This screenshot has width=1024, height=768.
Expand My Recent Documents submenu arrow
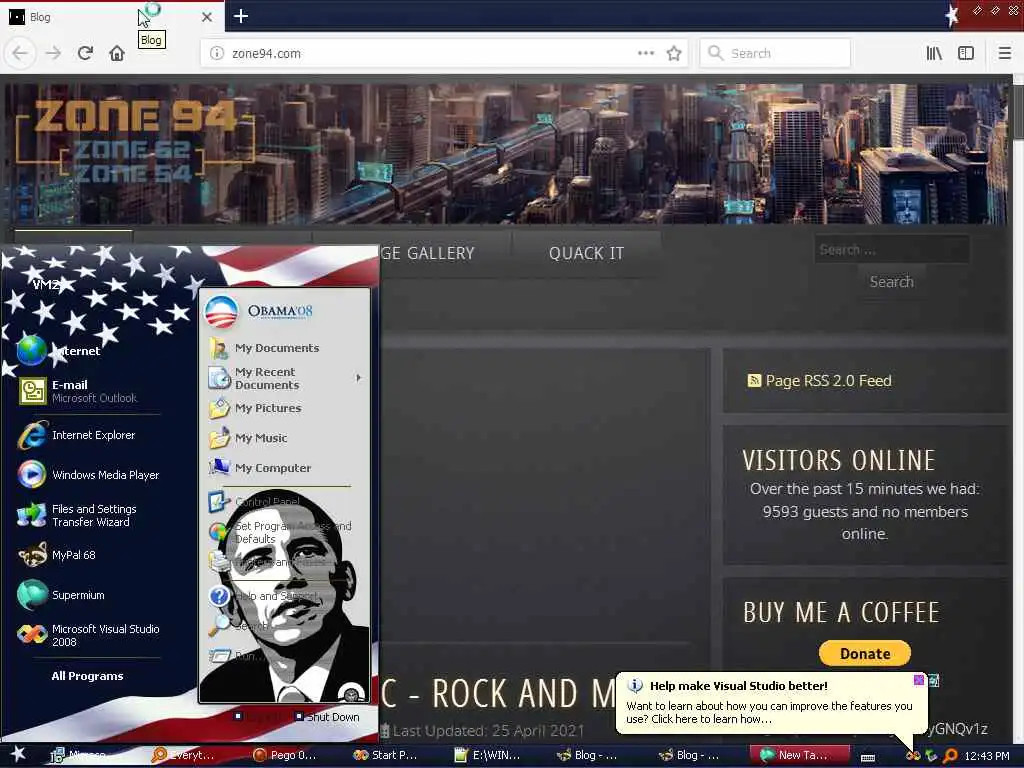point(359,378)
